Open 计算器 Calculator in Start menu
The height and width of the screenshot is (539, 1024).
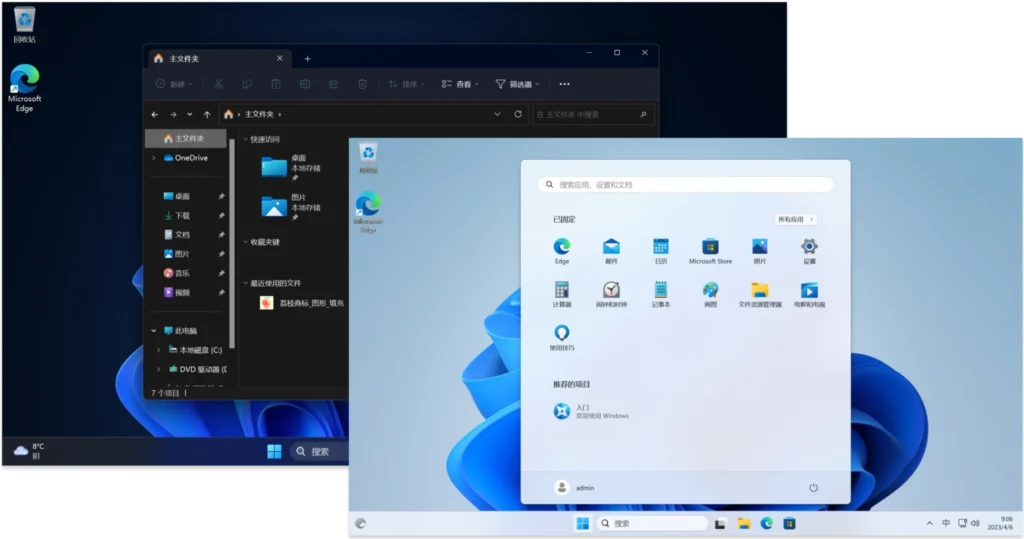click(562, 294)
